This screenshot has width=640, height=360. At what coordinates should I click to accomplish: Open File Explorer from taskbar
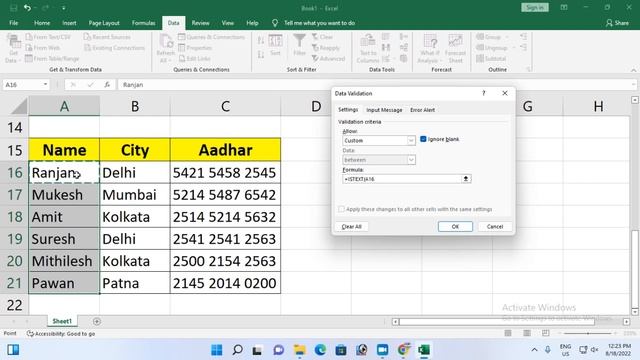pyautogui.click(x=300, y=350)
